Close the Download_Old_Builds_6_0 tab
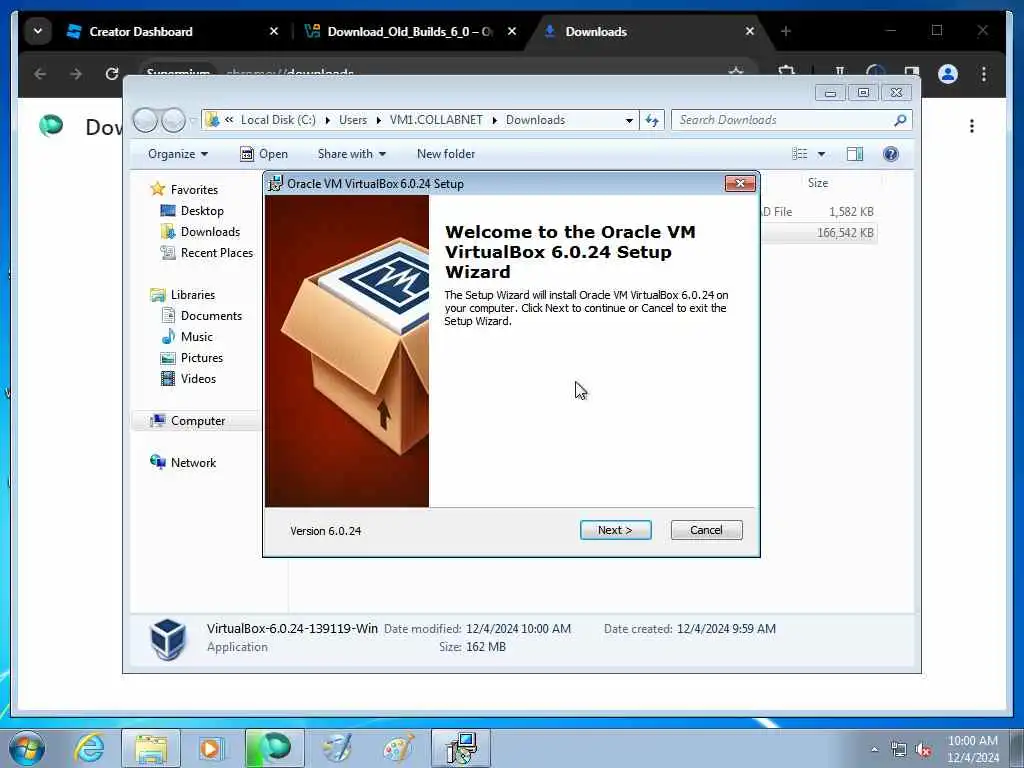 point(512,31)
